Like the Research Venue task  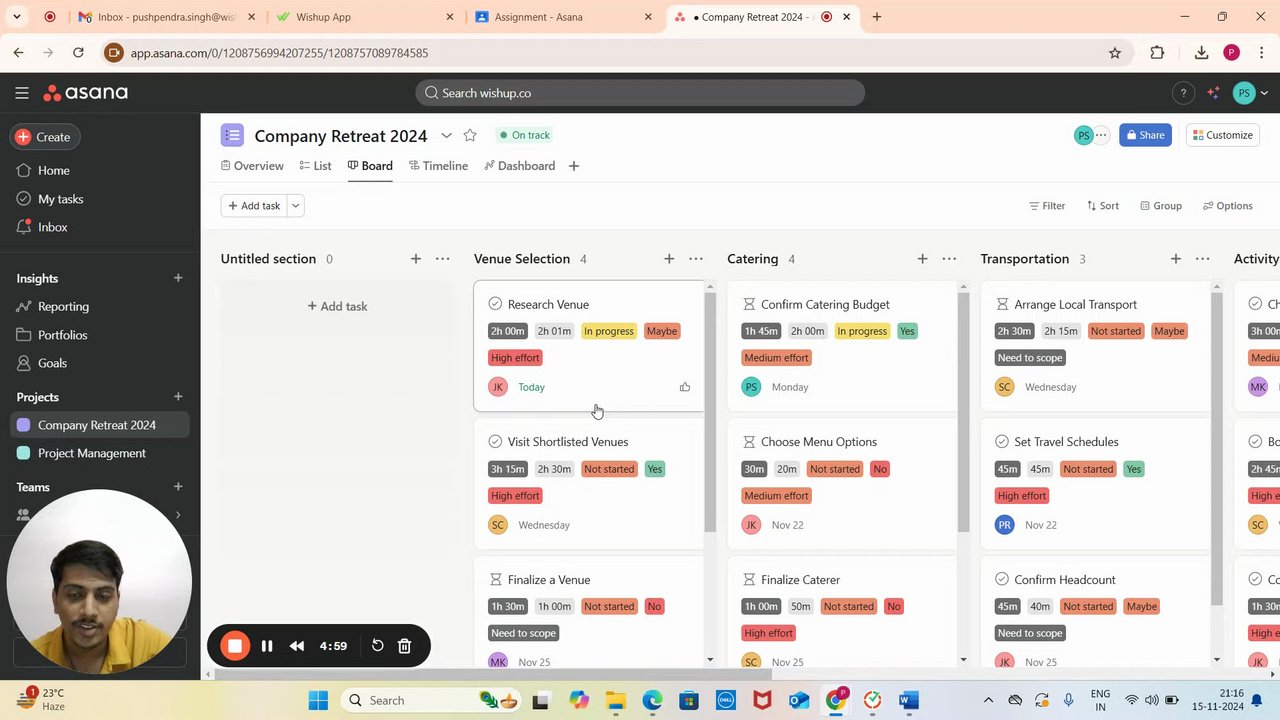click(x=685, y=387)
